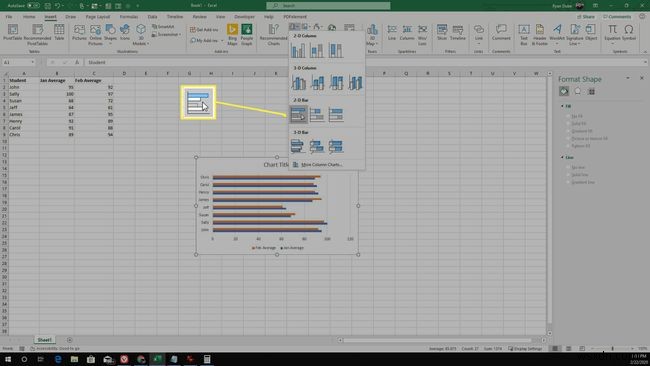The width and height of the screenshot is (650, 366).
Task: Select 2-D 100% Stacked Column chart
Action: coord(336,50)
